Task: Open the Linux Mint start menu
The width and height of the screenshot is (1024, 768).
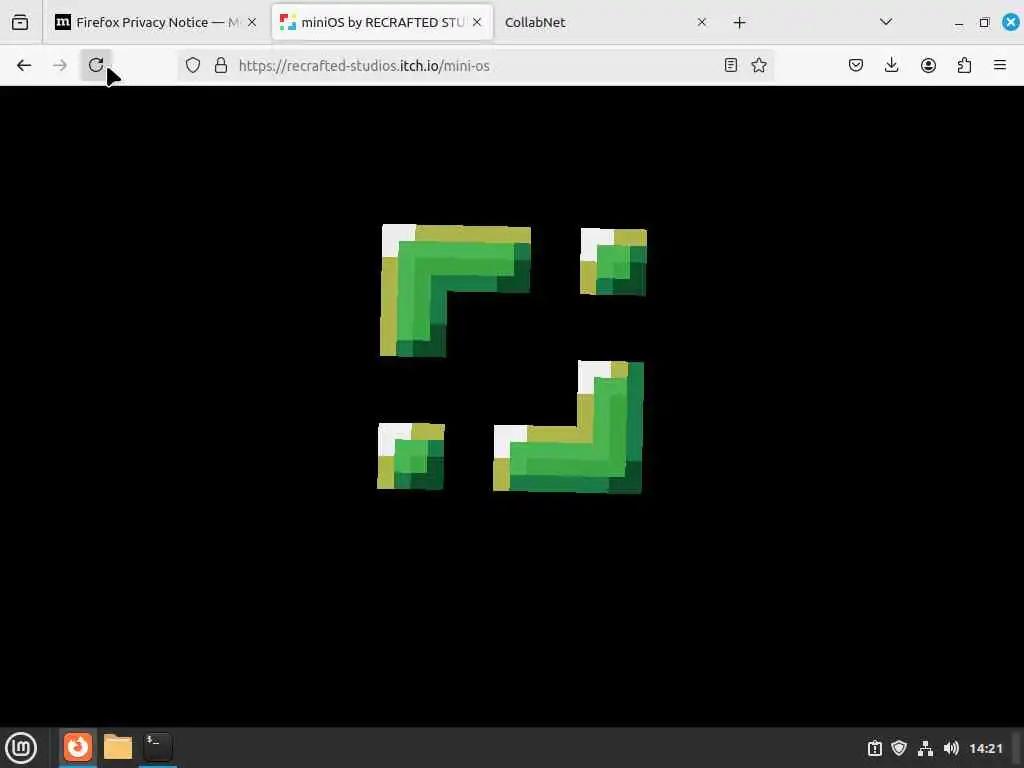Action: coord(21,748)
